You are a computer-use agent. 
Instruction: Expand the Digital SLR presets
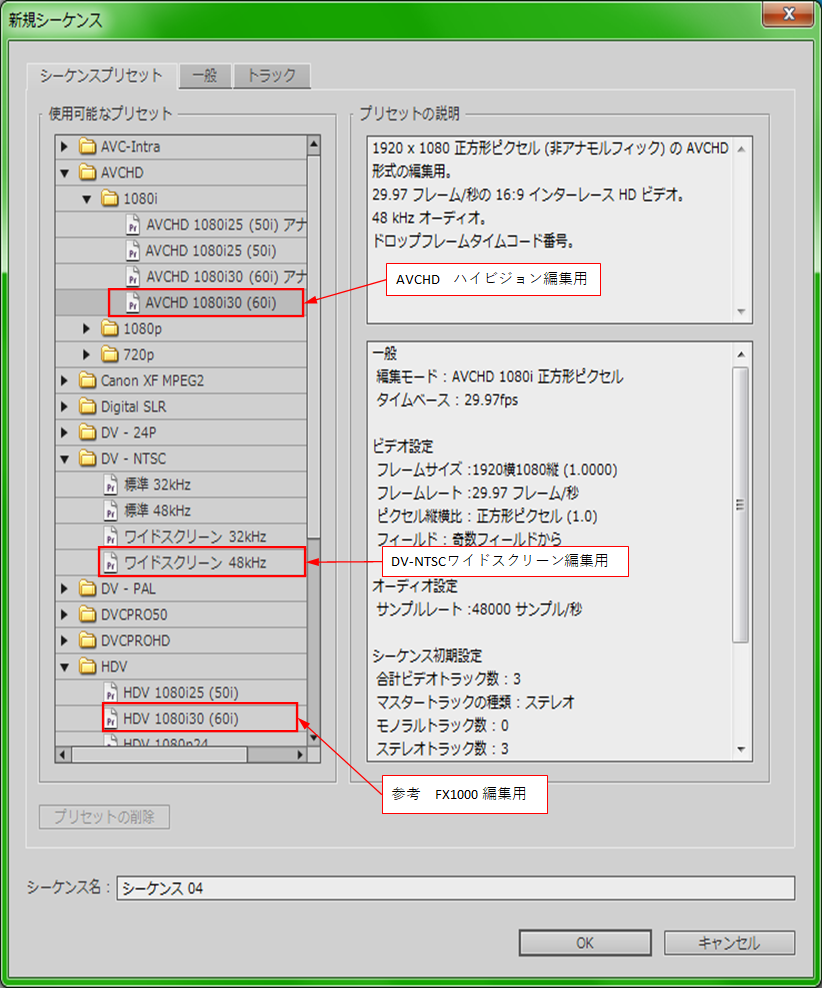point(63,406)
